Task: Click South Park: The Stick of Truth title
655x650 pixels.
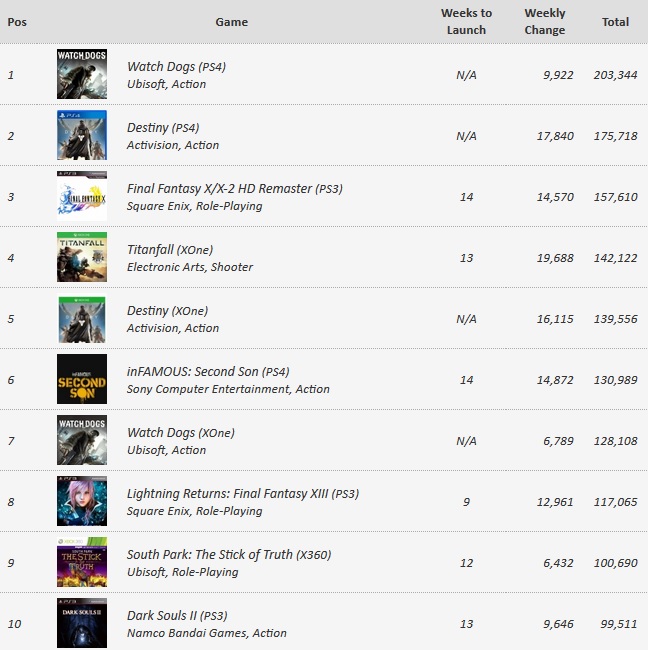Action: click(x=229, y=555)
